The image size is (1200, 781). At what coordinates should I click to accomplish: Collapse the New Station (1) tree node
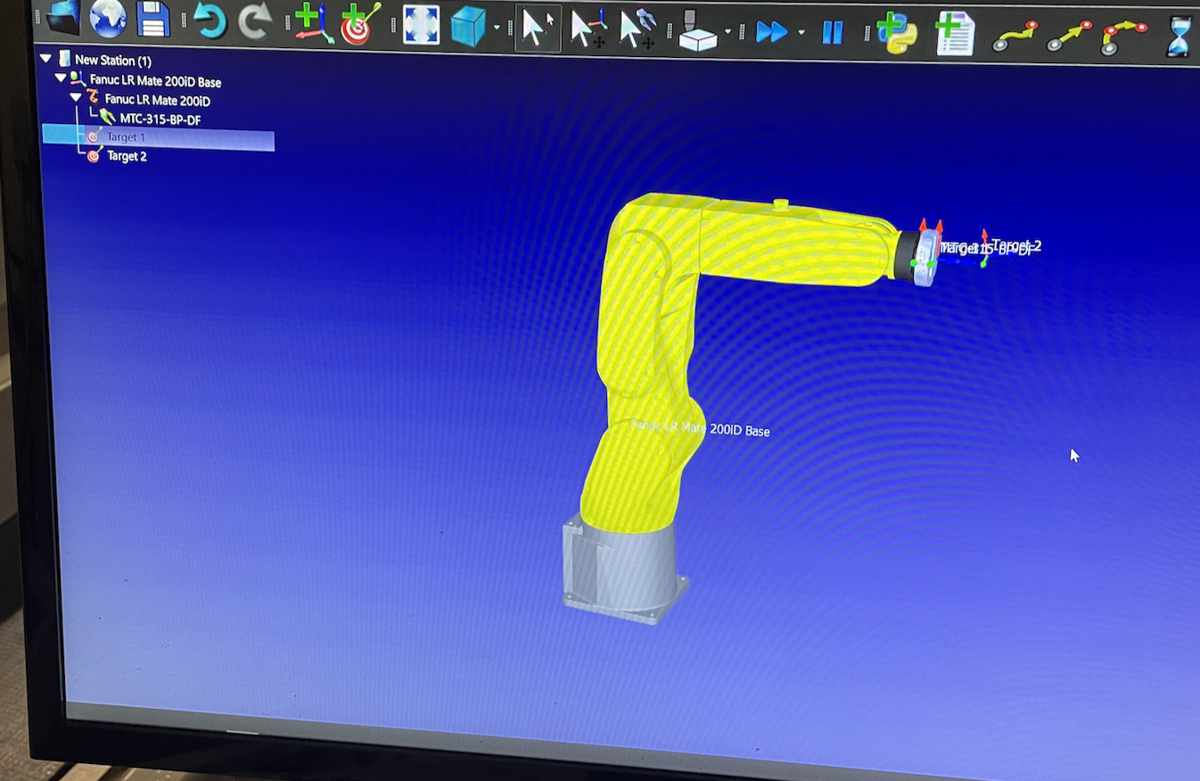click(x=46, y=59)
